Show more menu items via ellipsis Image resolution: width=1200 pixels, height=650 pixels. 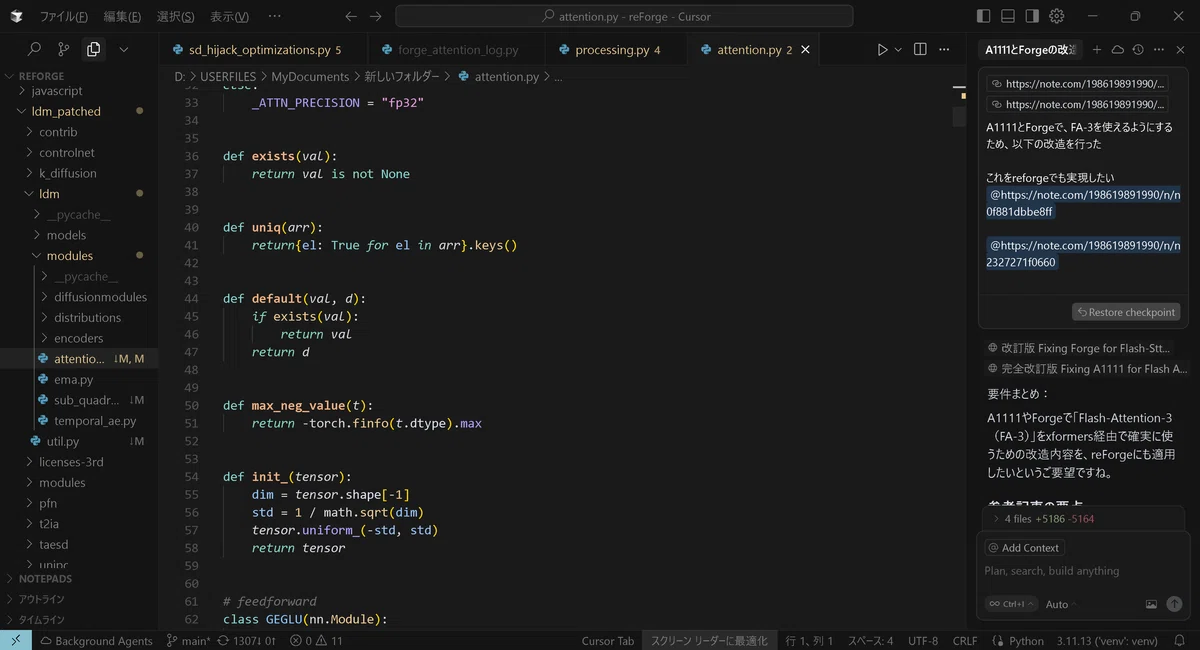point(275,16)
